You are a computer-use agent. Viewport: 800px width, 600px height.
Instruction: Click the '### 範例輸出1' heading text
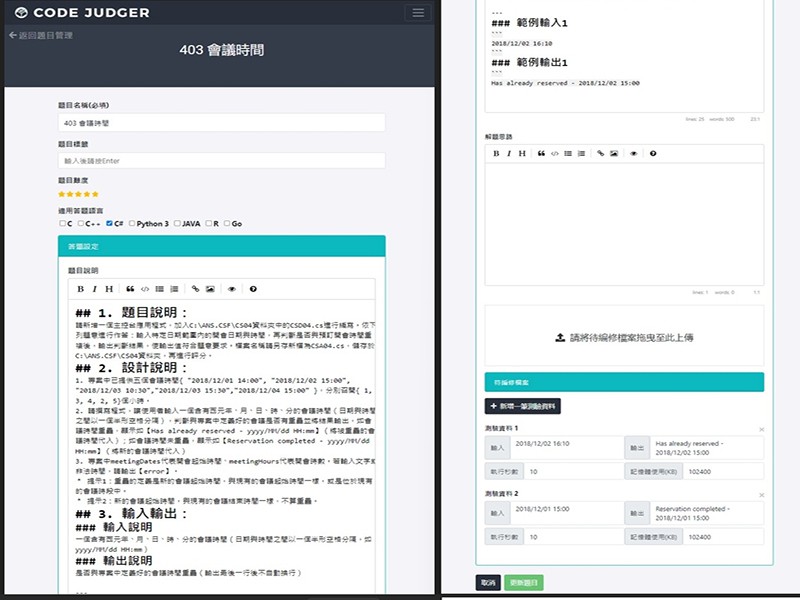coord(530,63)
